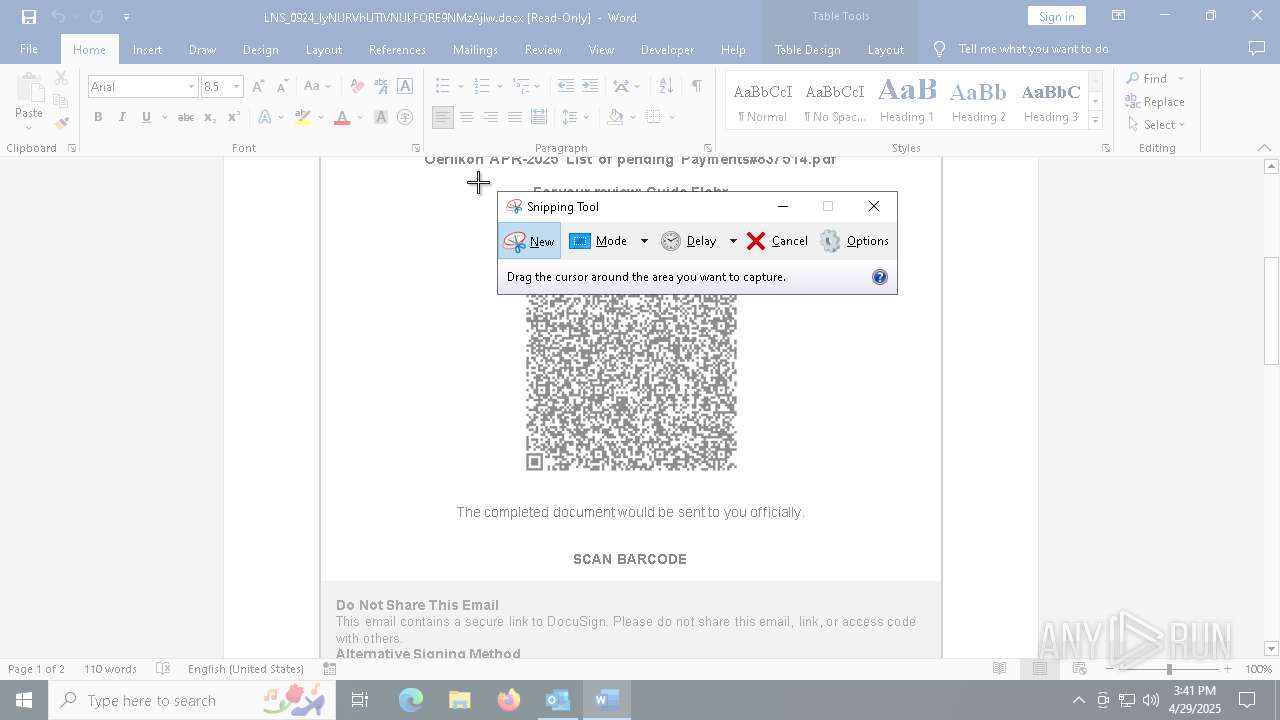Click Clear All Formatting icon

pyautogui.click(x=357, y=87)
